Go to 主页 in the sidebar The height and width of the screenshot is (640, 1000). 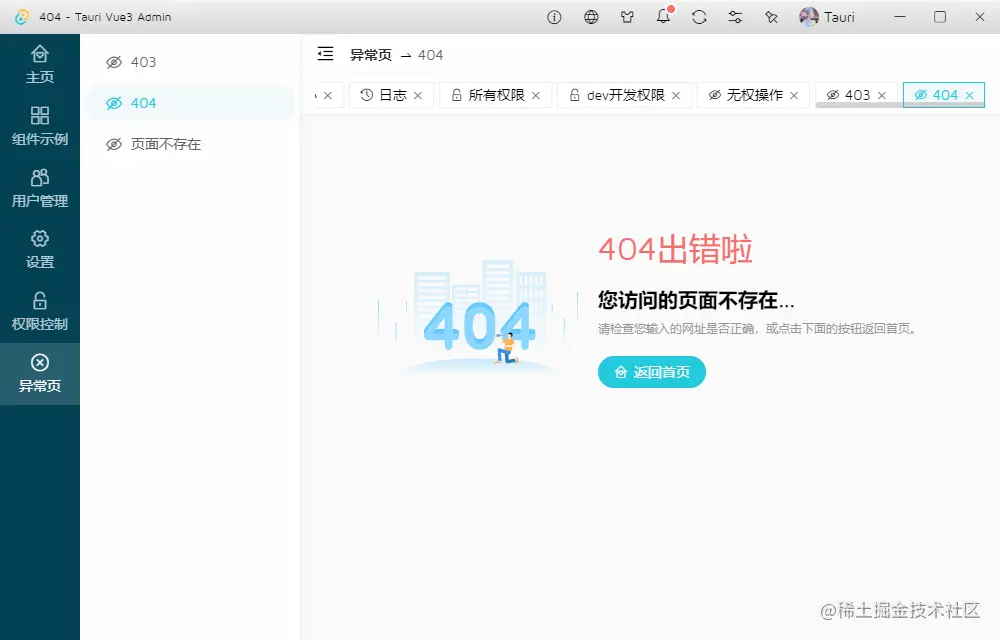coord(40,65)
